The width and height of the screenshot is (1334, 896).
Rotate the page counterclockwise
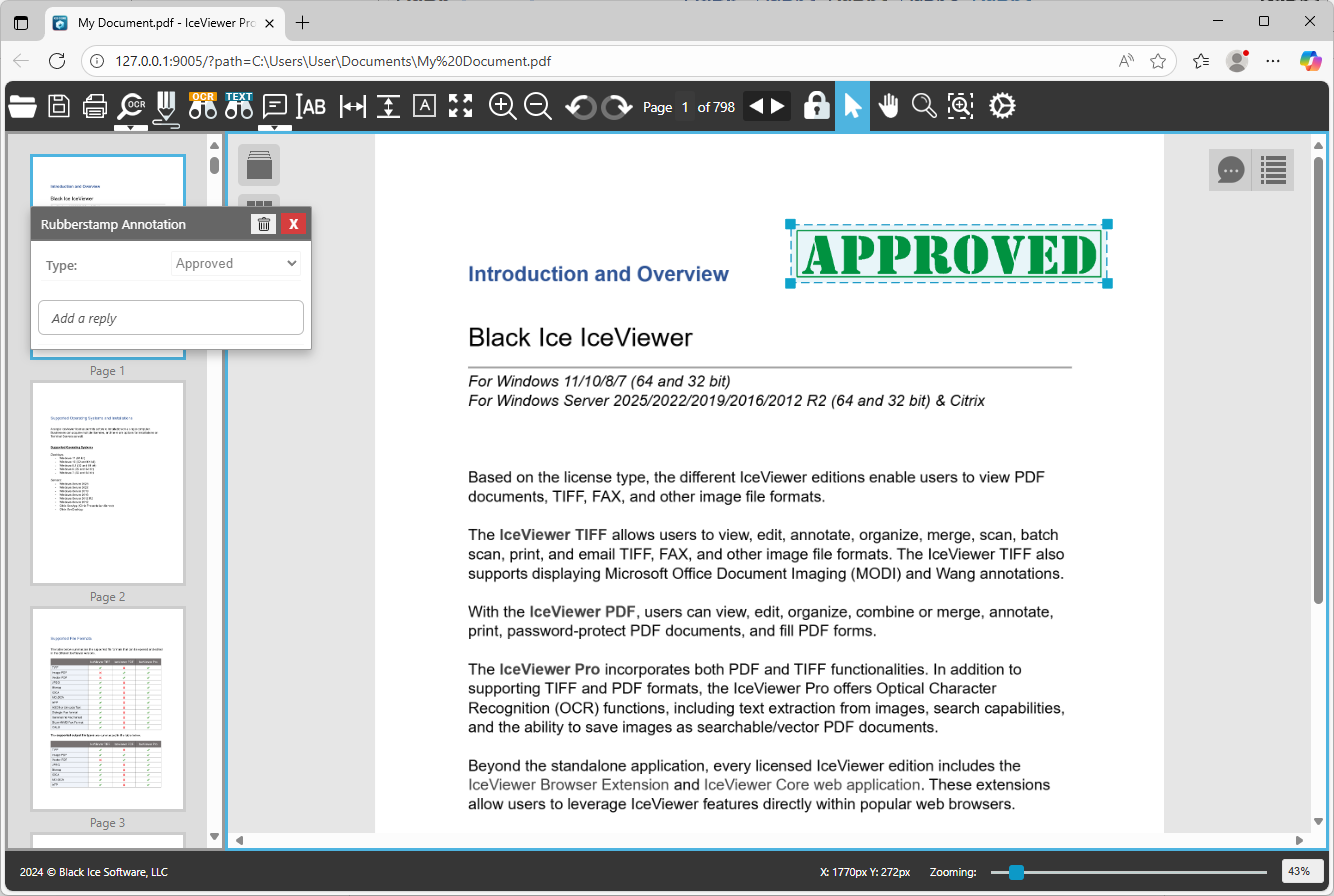pyautogui.click(x=580, y=106)
